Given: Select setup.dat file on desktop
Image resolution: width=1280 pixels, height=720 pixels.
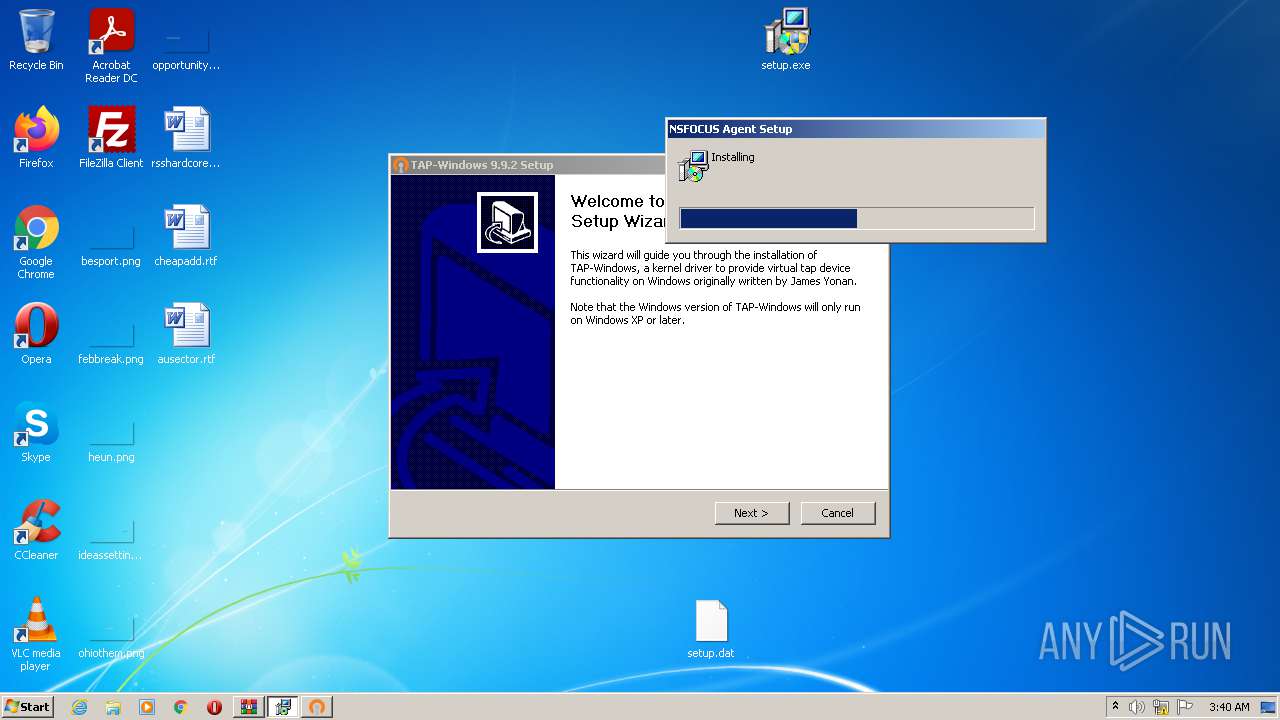Looking at the screenshot, I should (711, 629).
